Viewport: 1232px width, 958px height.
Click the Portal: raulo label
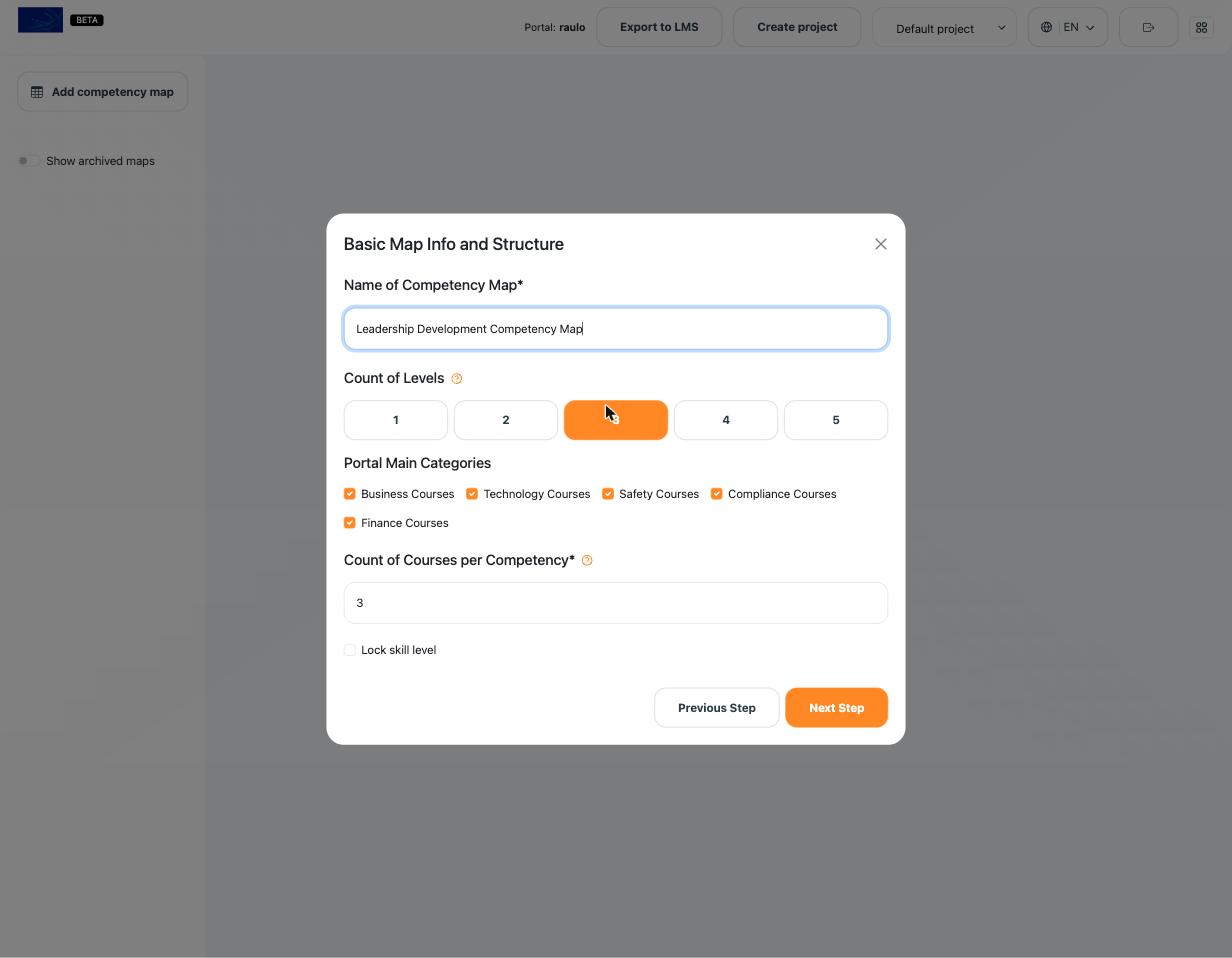point(555,27)
